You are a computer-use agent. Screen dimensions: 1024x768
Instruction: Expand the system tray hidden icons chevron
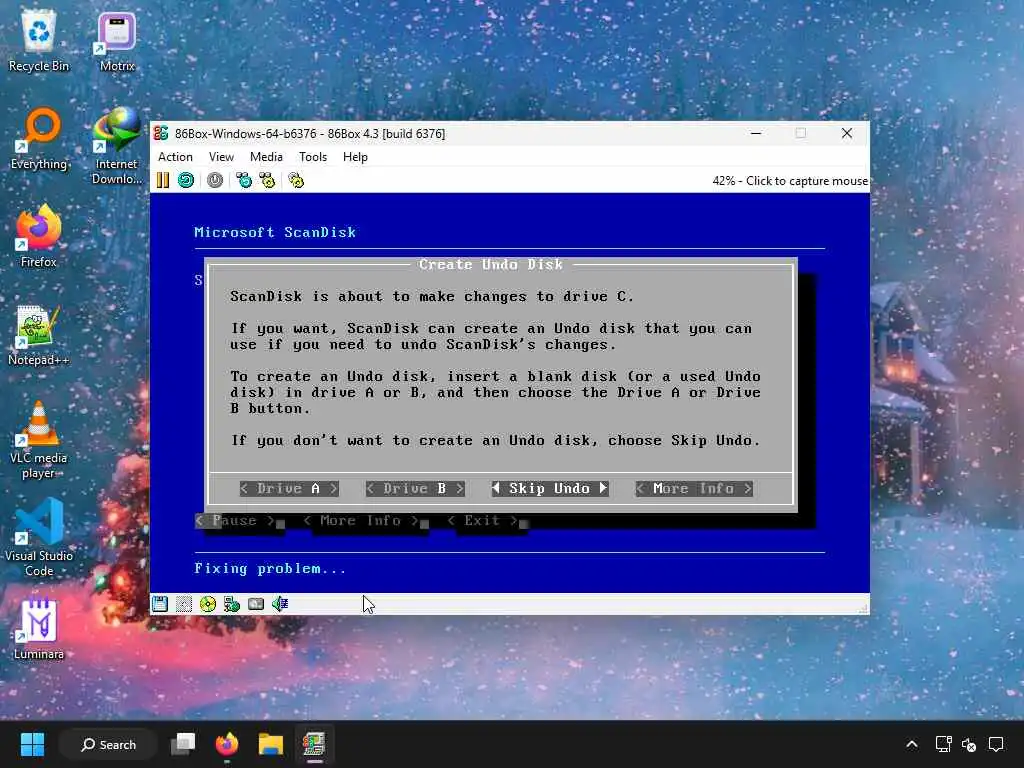[x=912, y=744]
